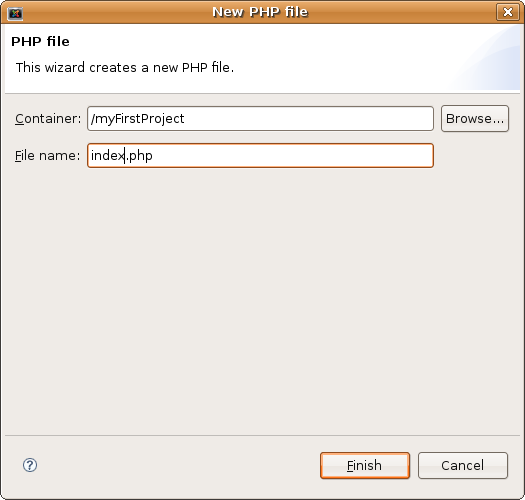
Task: Select the New PHP file title bar
Action: click(260, 12)
